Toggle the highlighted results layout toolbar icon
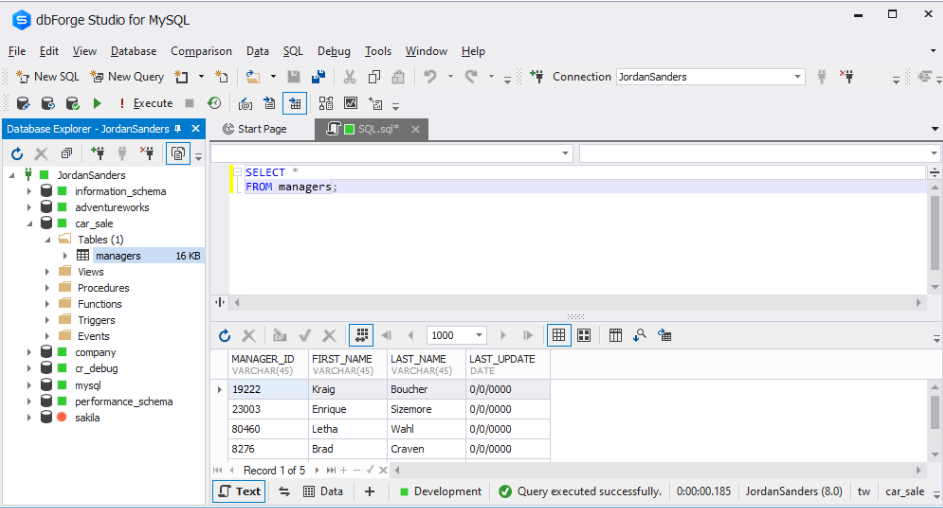Image resolution: width=943 pixels, height=508 pixels. [x=295, y=103]
